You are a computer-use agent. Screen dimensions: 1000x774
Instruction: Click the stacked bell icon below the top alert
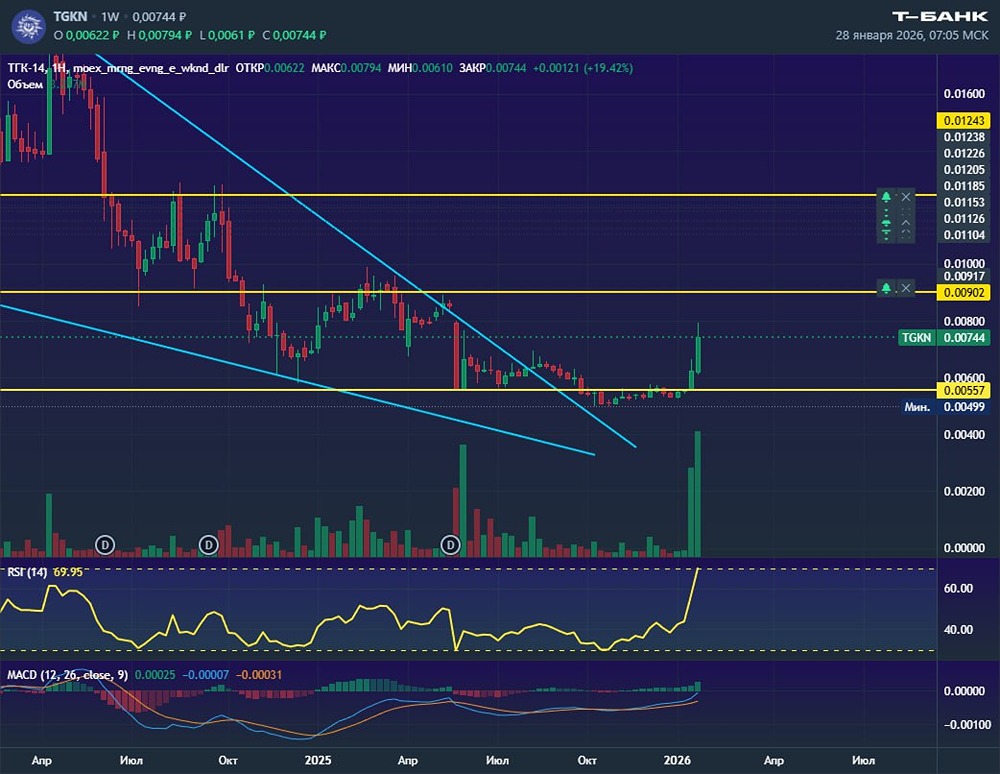886,224
